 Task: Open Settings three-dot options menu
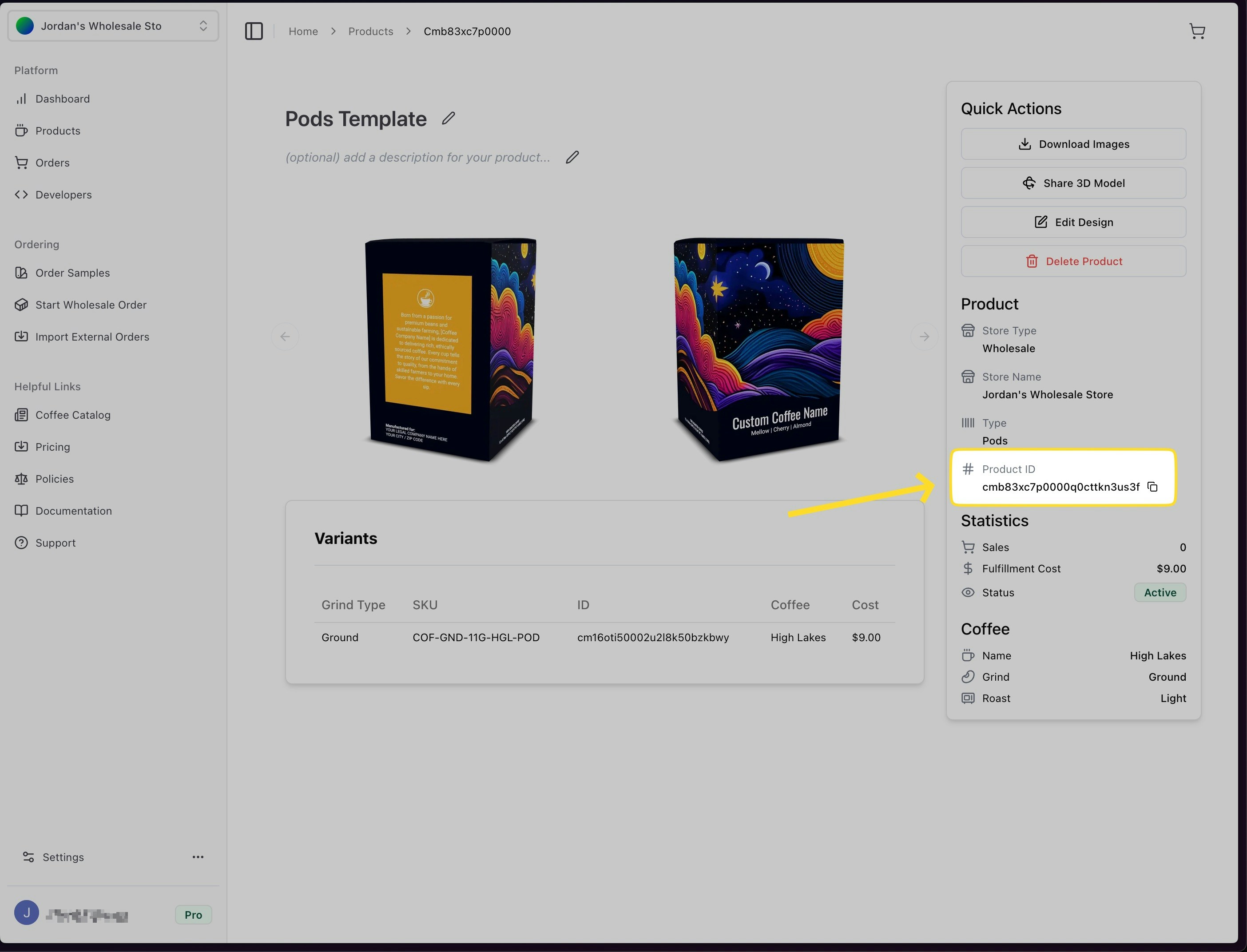click(198, 857)
